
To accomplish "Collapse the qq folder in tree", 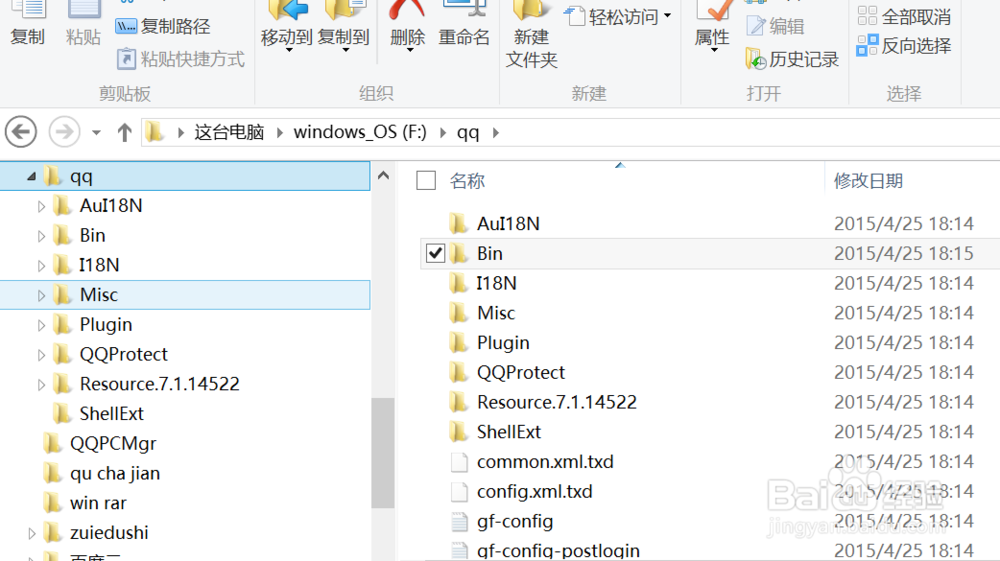I will tap(31, 177).
